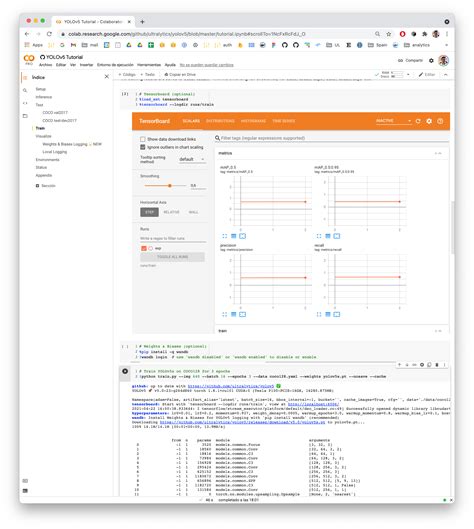Fit recall chart domain to data
This screenshot has height=529, width=474.
click(x=337, y=314)
